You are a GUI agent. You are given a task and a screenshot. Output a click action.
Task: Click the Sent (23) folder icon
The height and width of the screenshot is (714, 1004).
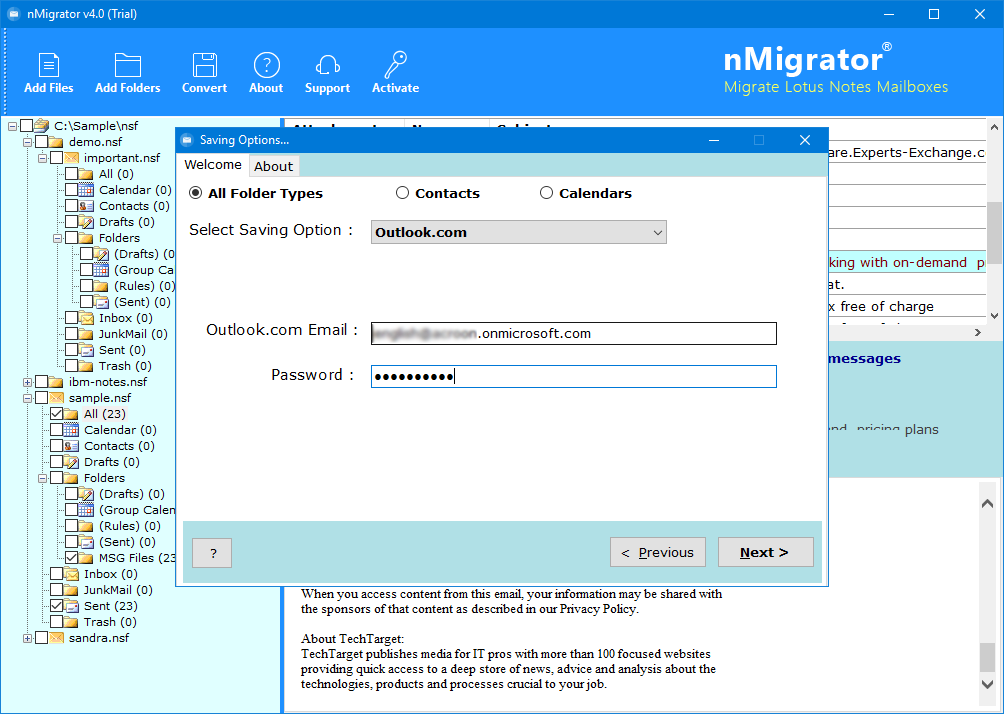[72, 606]
